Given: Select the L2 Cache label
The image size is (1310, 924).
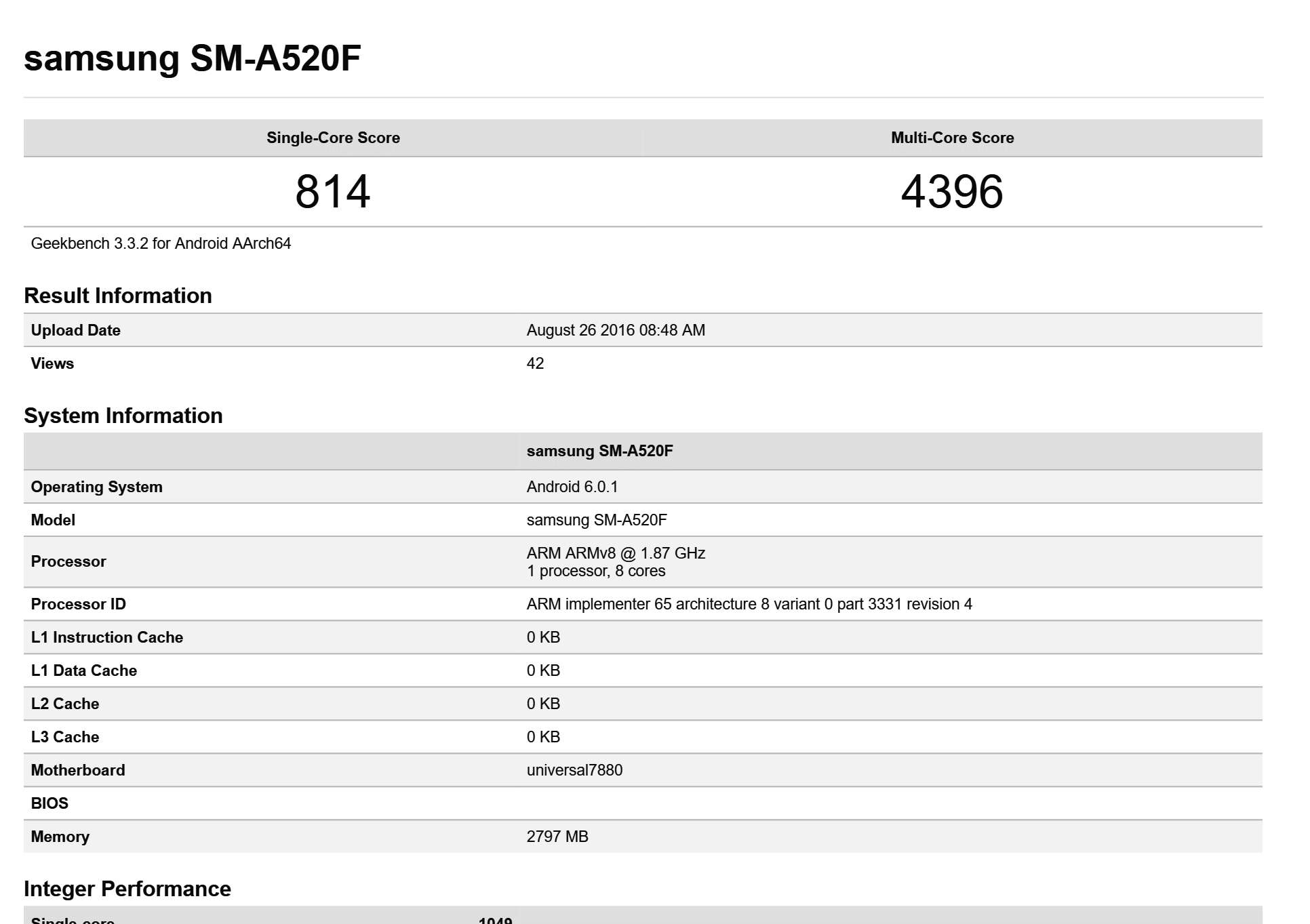Looking at the screenshot, I should coord(65,704).
